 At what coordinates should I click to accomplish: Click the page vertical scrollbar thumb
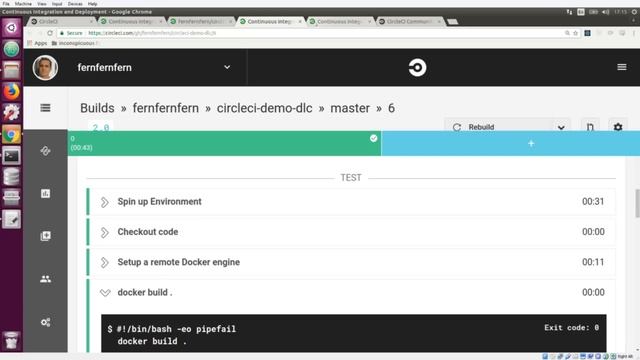pos(637,203)
